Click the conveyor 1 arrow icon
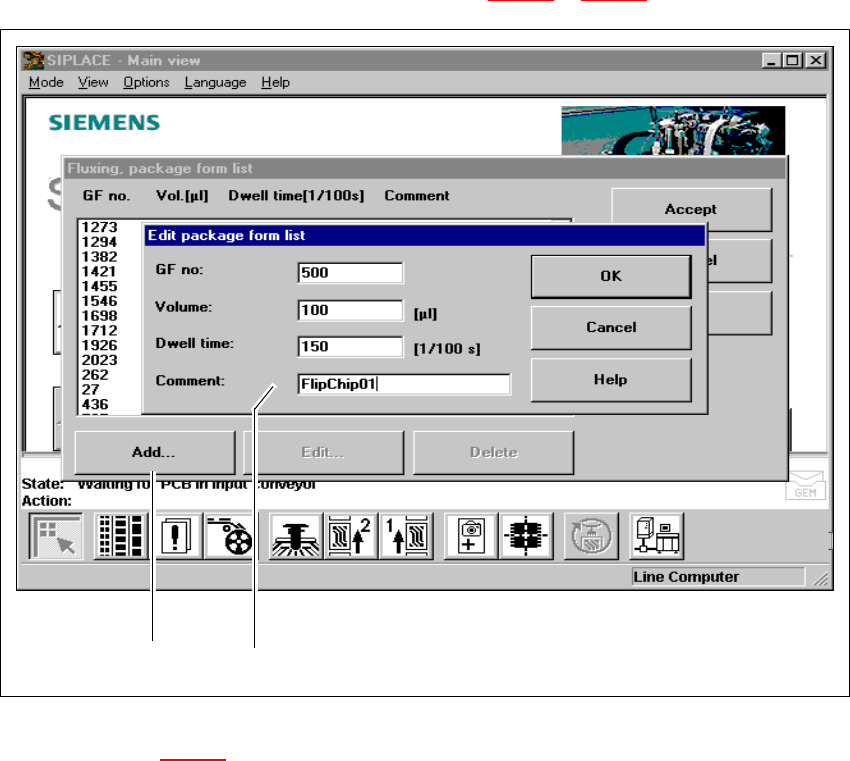The height and width of the screenshot is (761, 850). pyautogui.click(x=406, y=536)
